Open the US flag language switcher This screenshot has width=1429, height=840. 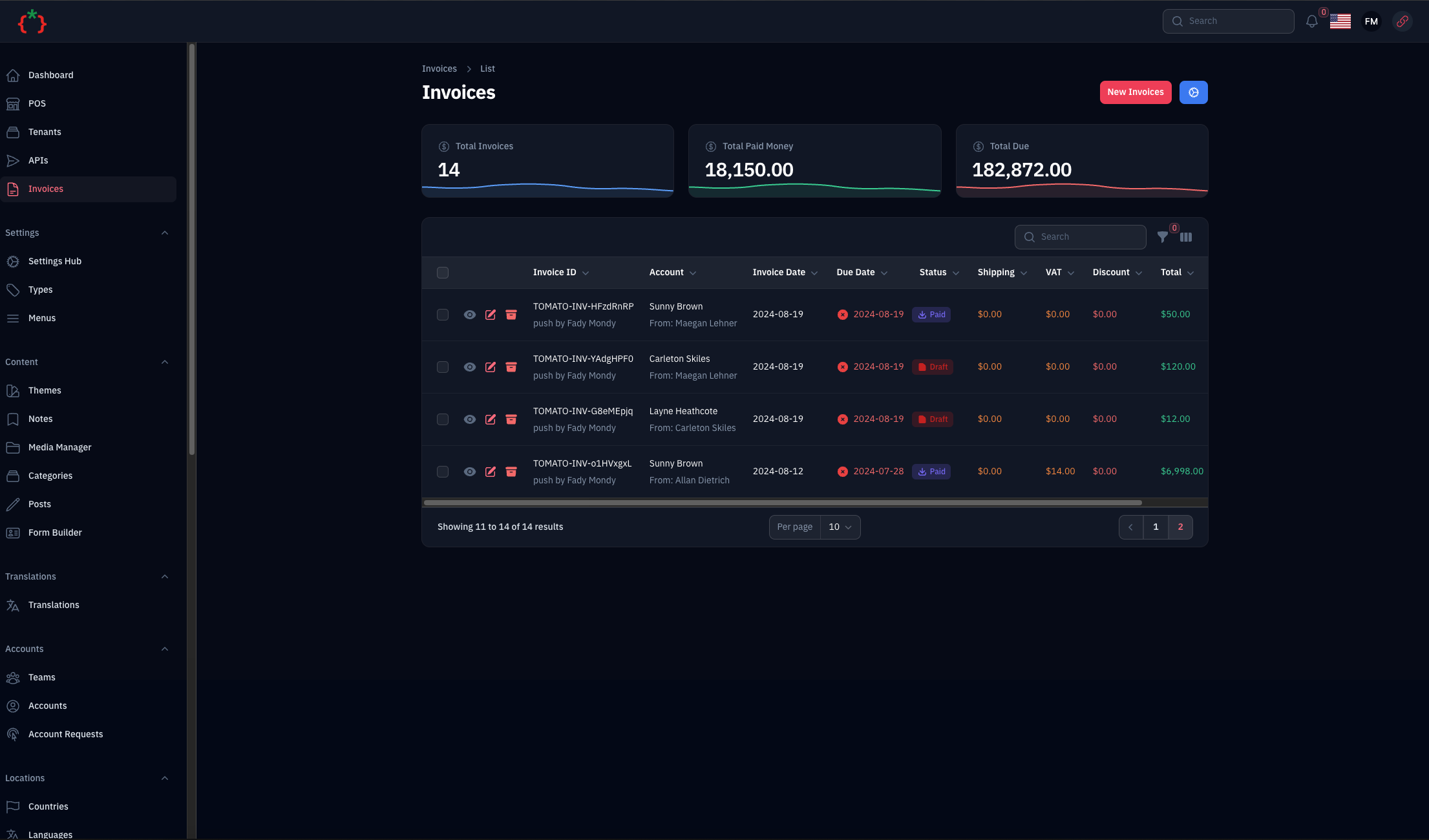pos(1340,21)
